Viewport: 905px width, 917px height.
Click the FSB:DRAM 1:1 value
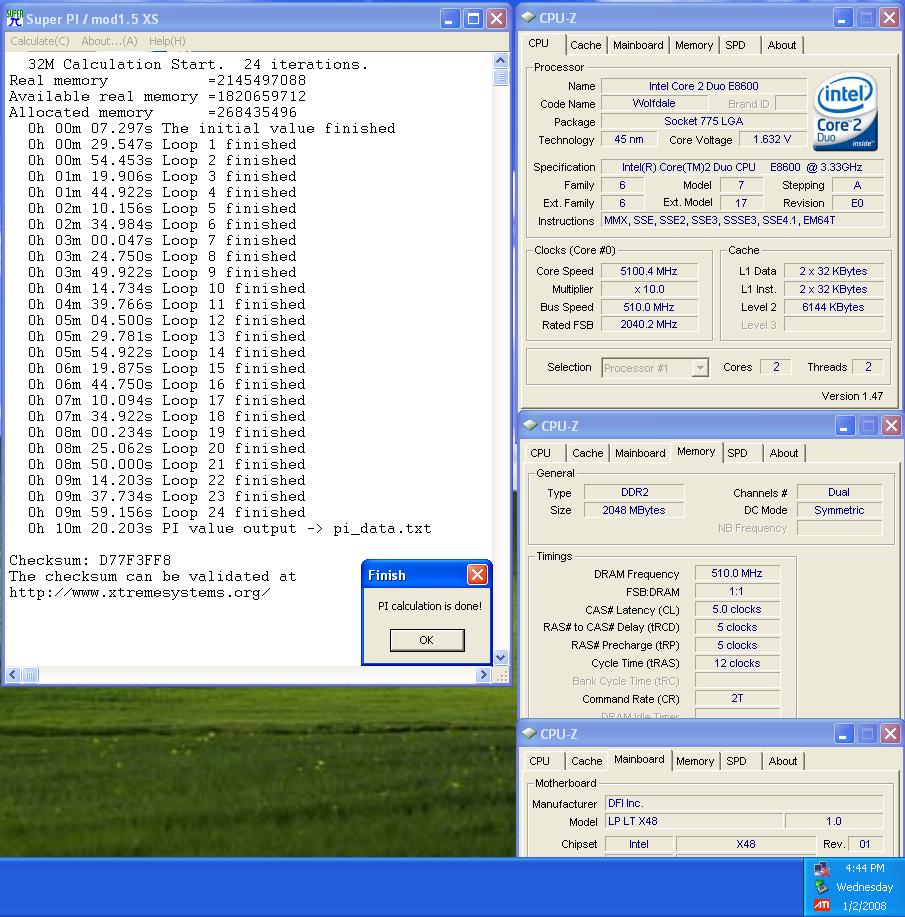[737, 591]
